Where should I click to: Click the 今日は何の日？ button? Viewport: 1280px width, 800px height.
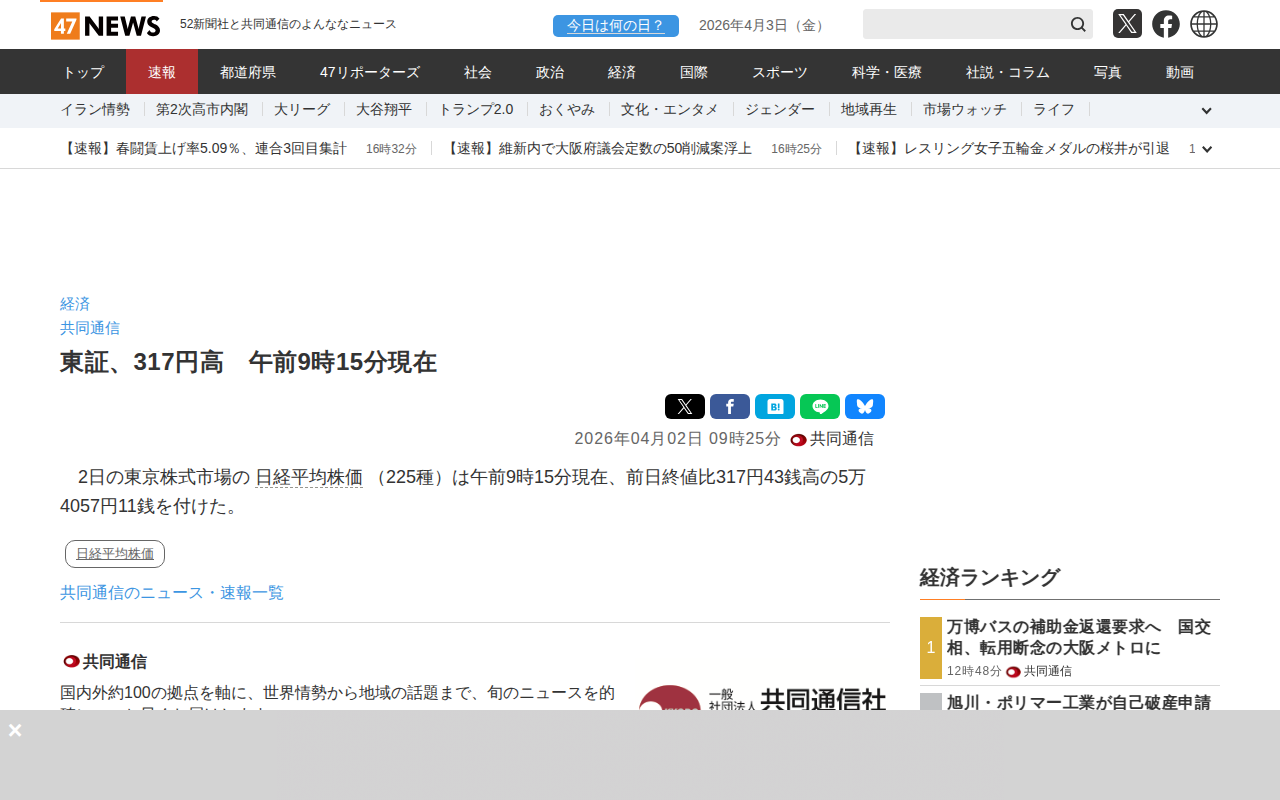615,26
